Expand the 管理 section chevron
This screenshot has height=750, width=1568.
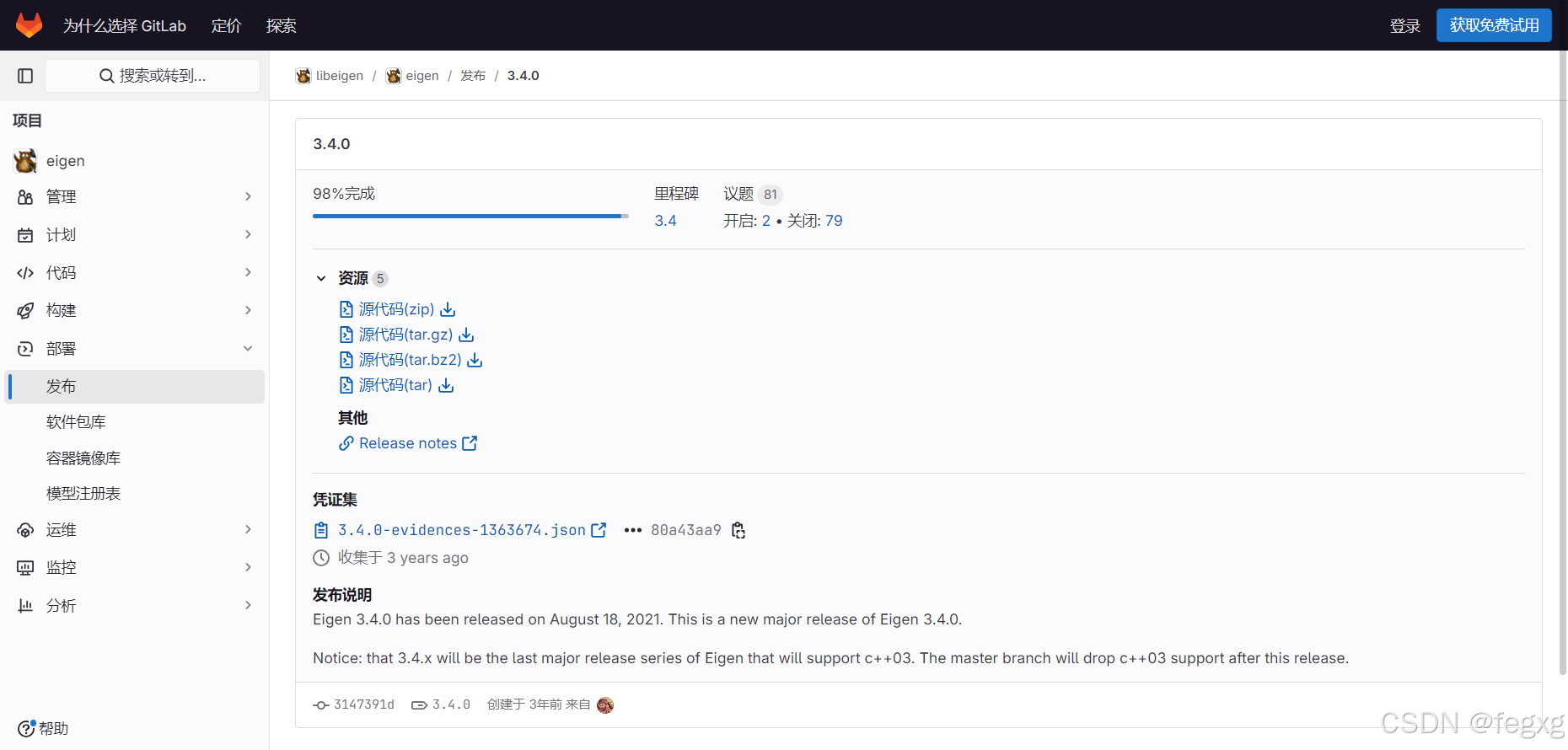click(x=248, y=196)
